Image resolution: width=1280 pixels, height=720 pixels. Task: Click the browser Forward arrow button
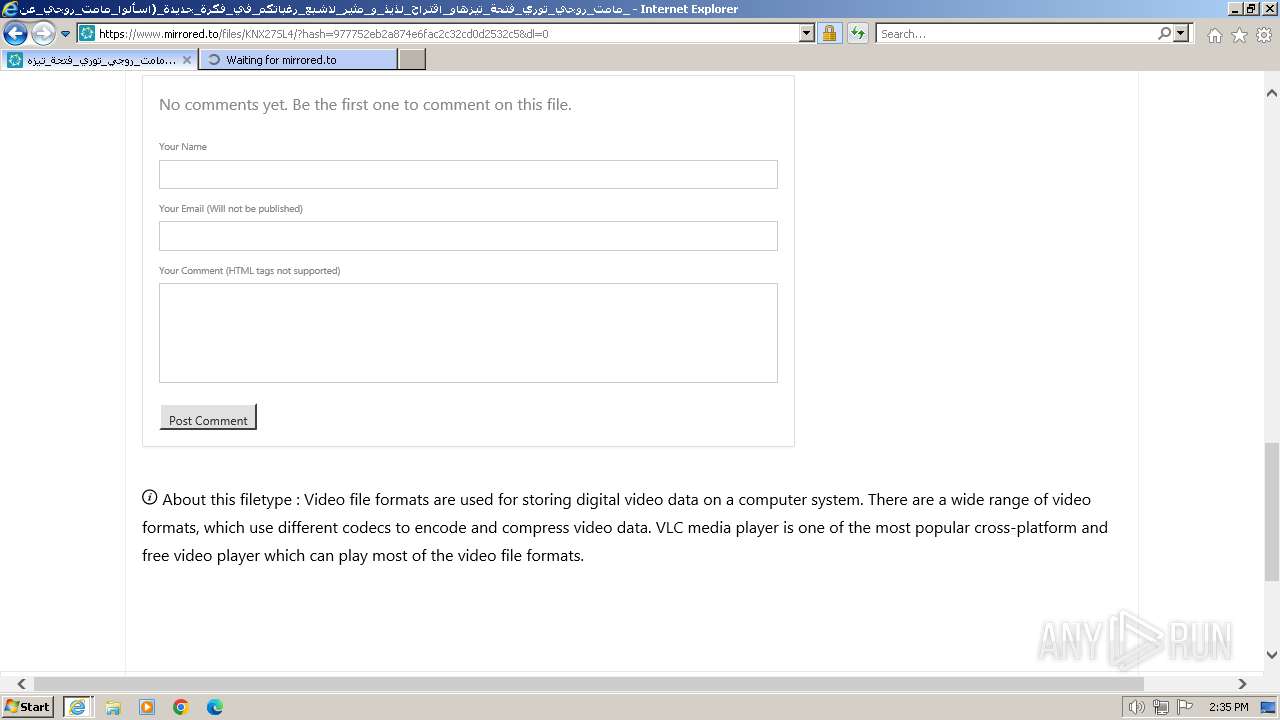(x=43, y=33)
